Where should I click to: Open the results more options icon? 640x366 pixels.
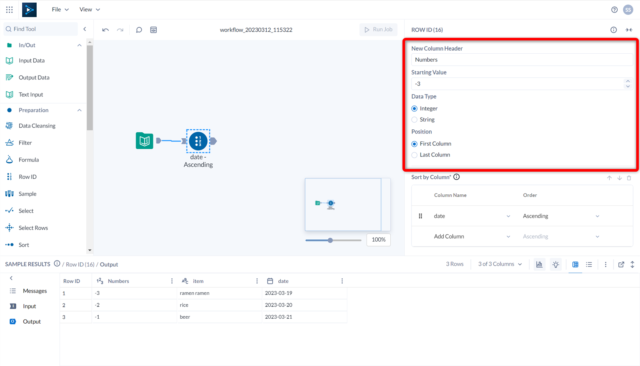pos(606,264)
